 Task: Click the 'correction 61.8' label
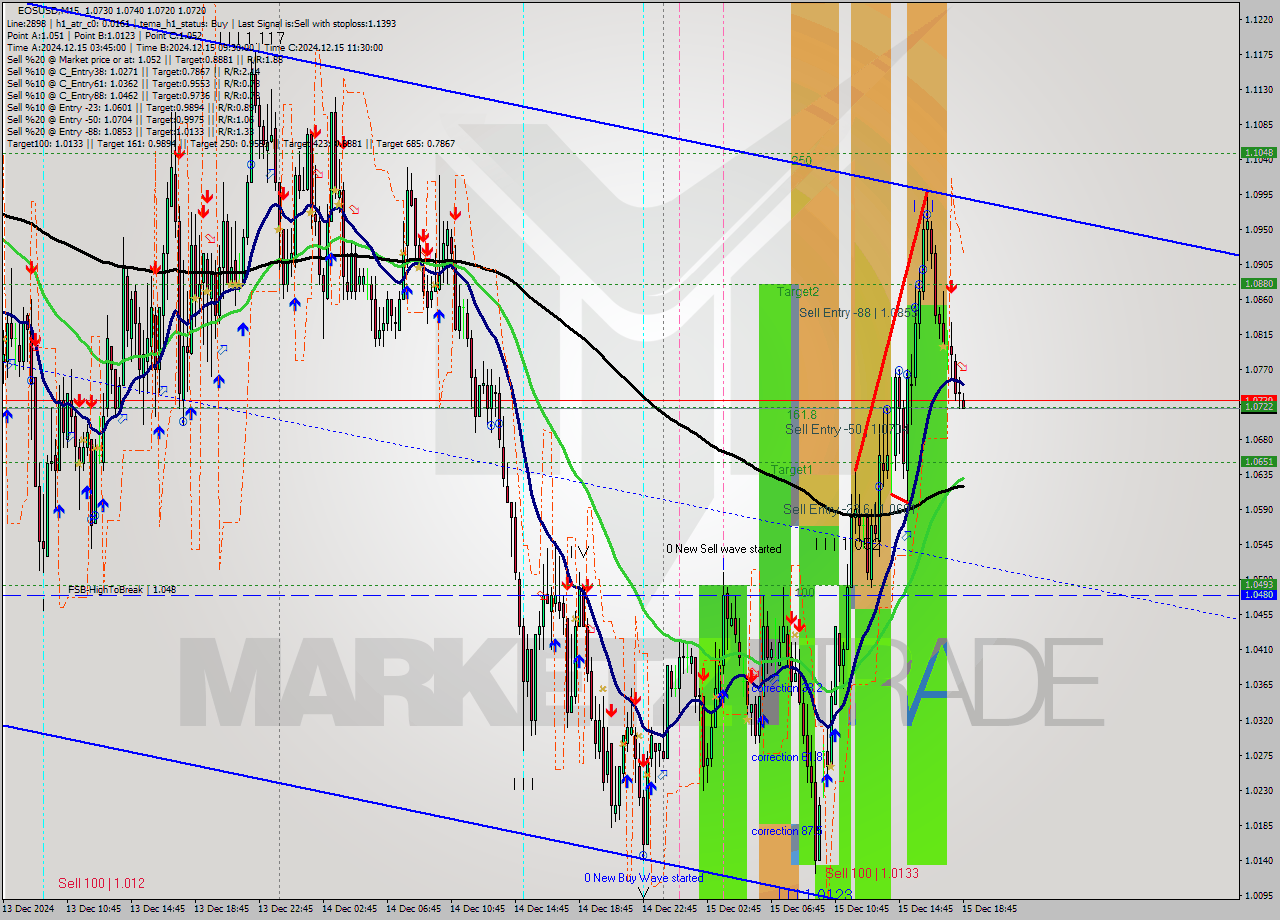786,757
